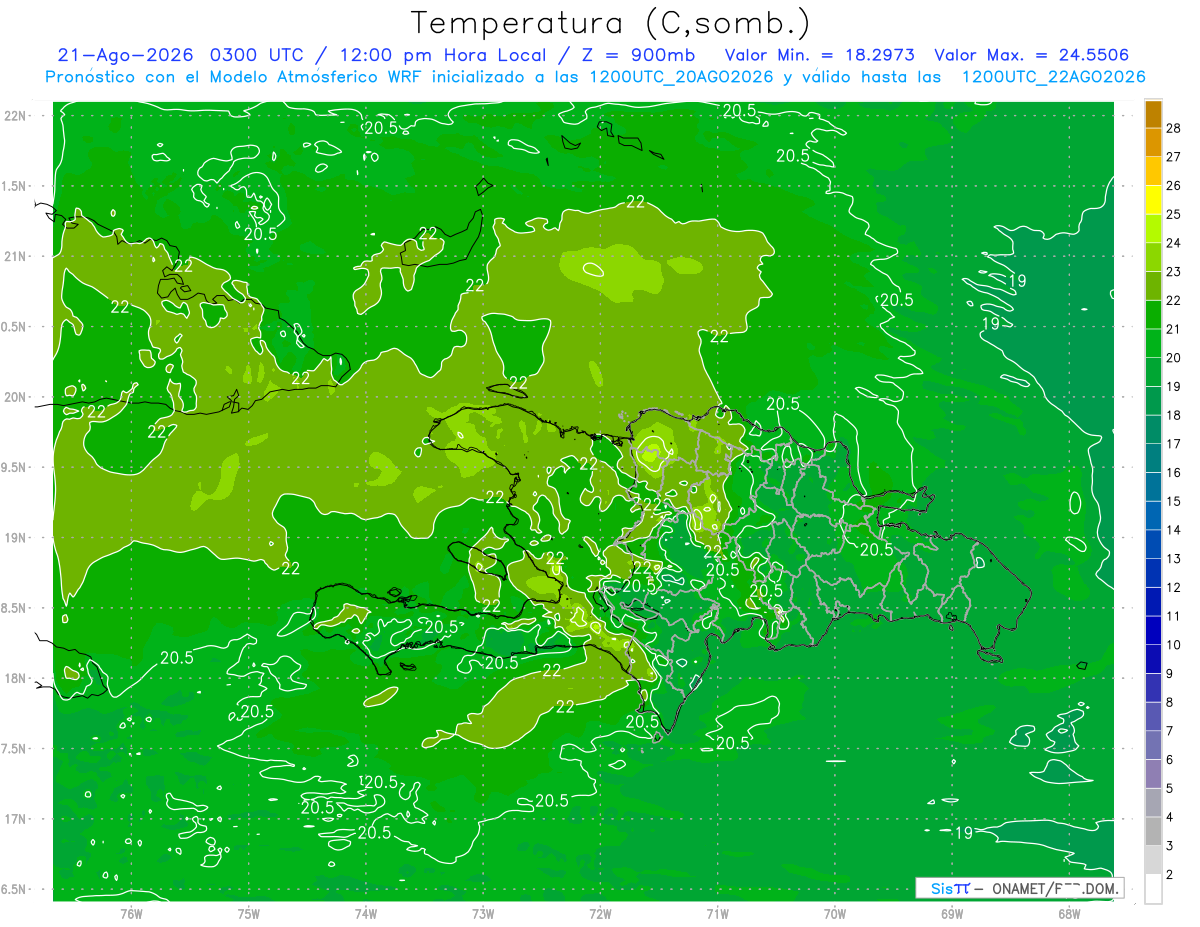Pick the brown swatch above 28 on the scale
1200x927 pixels.
[x=1153, y=114]
